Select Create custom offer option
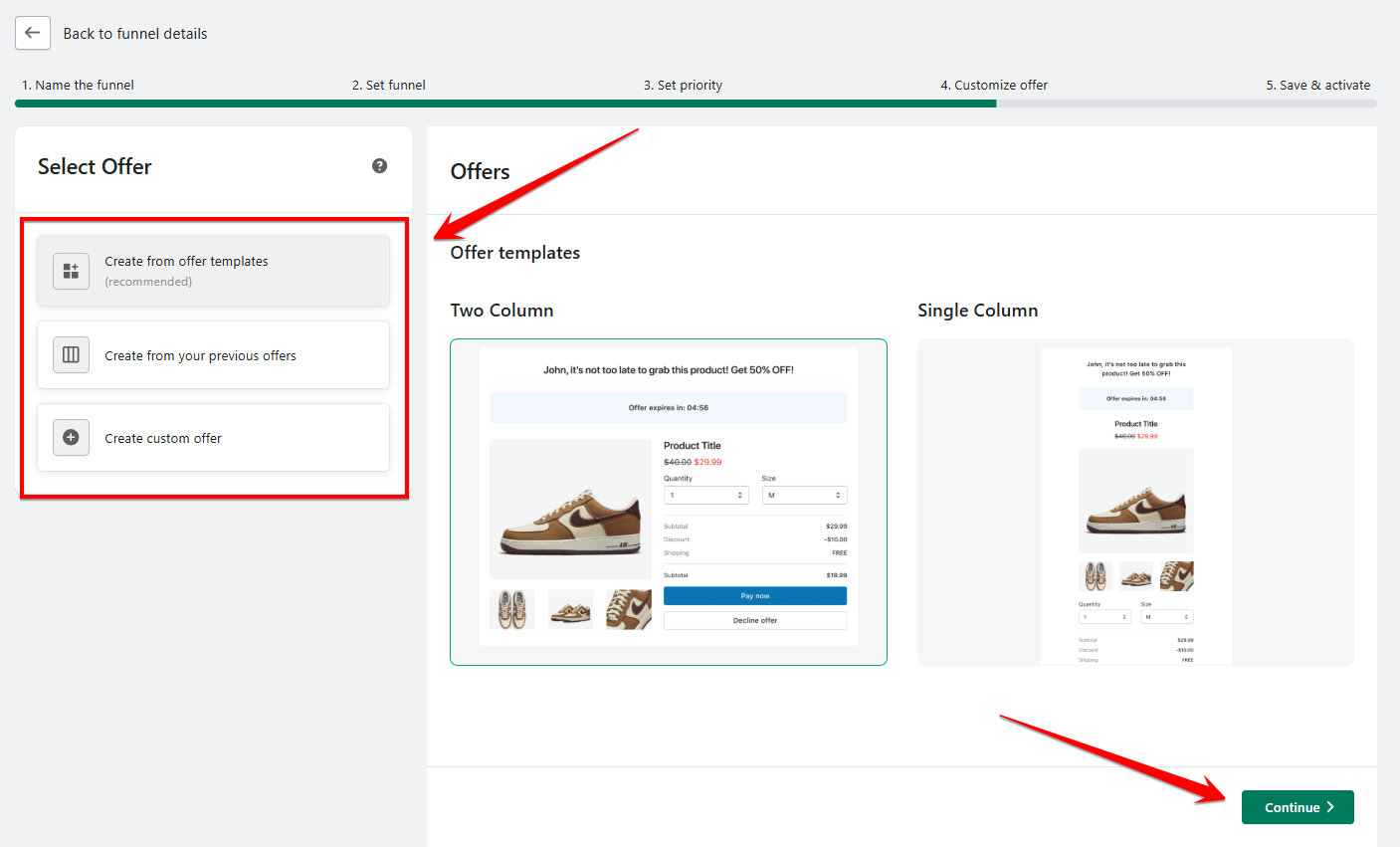The width and height of the screenshot is (1400, 847). point(213,437)
